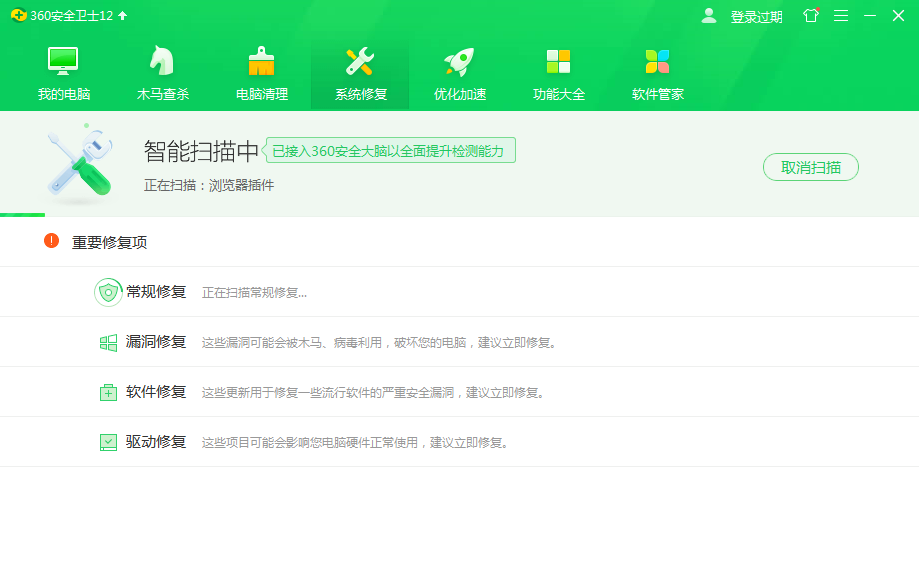This screenshot has width=919, height=579.
Task: Click the checklist icon for 驱动修复
Action: click(108, 442)
